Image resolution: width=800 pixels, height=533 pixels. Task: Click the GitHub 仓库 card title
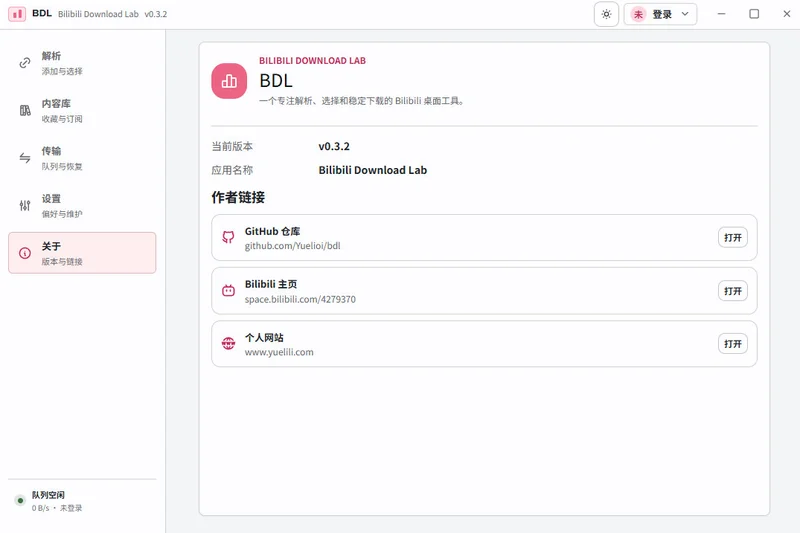point(272,232)
